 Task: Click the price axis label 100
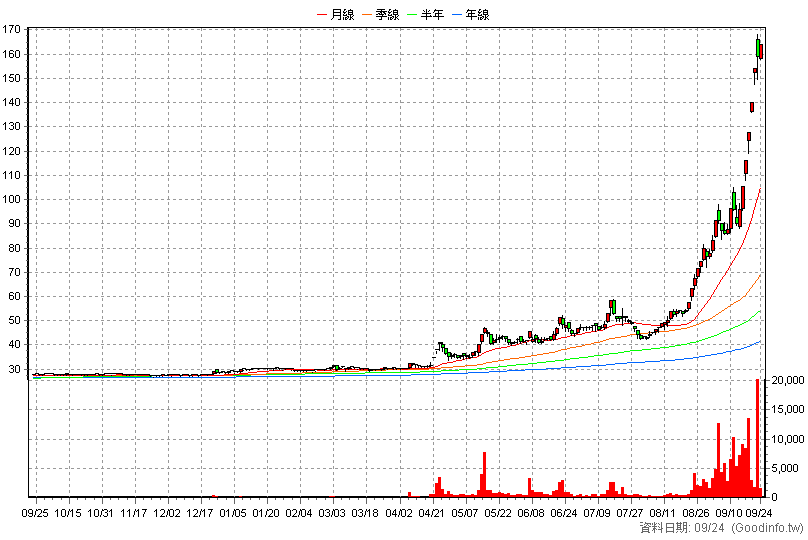click(x=11, y=199)
